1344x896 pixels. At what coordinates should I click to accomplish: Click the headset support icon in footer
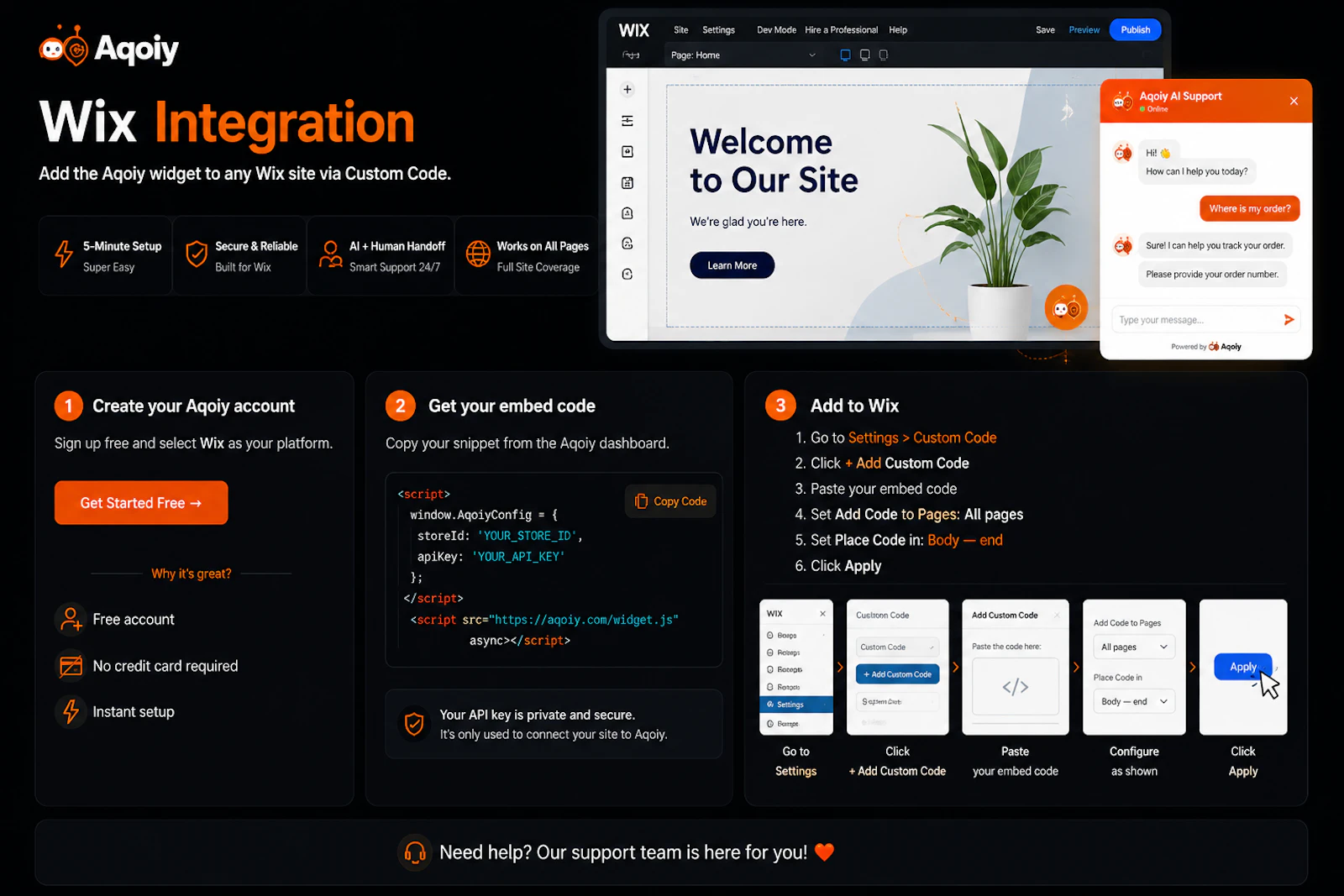(x=415, y=852)
